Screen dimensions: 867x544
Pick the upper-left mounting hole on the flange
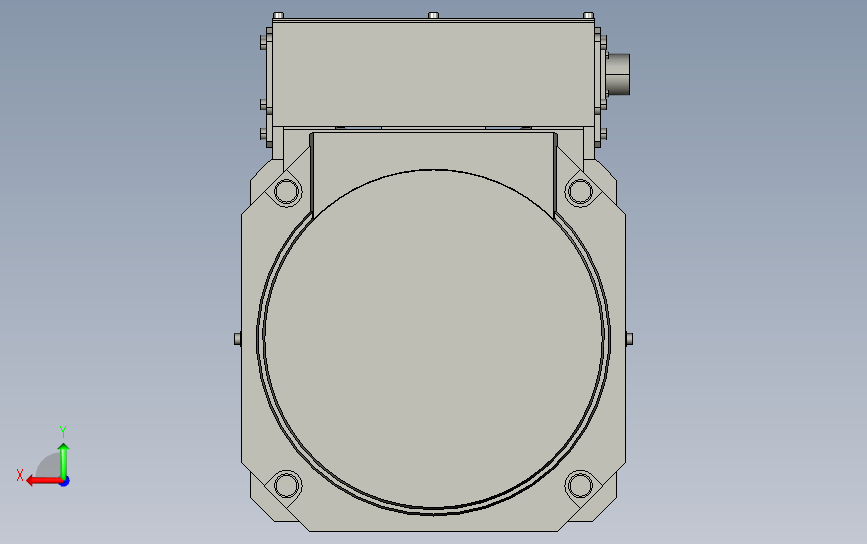[x=287, y=192]
